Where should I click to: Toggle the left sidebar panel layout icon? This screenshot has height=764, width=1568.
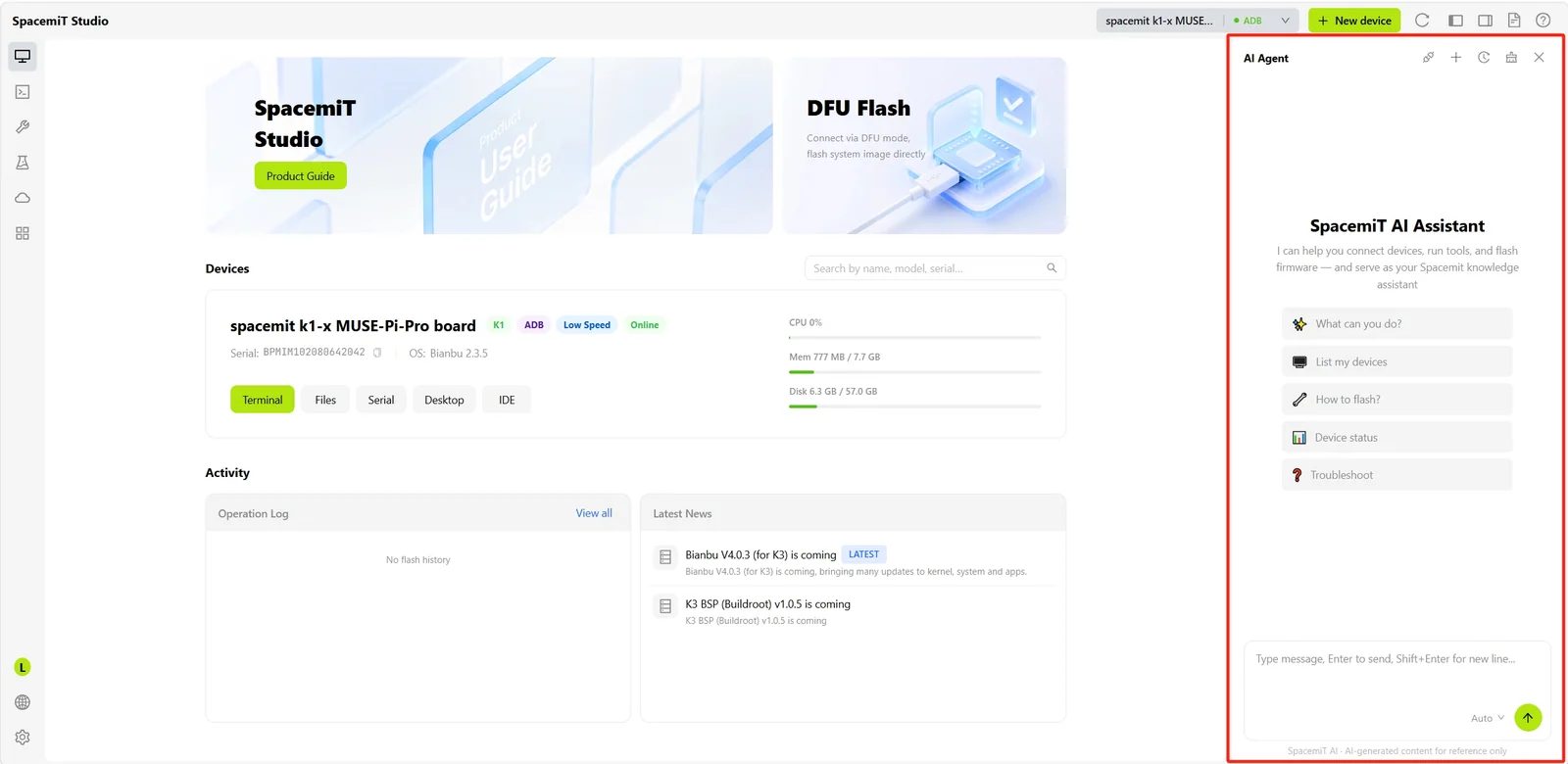coord(1455,21)
